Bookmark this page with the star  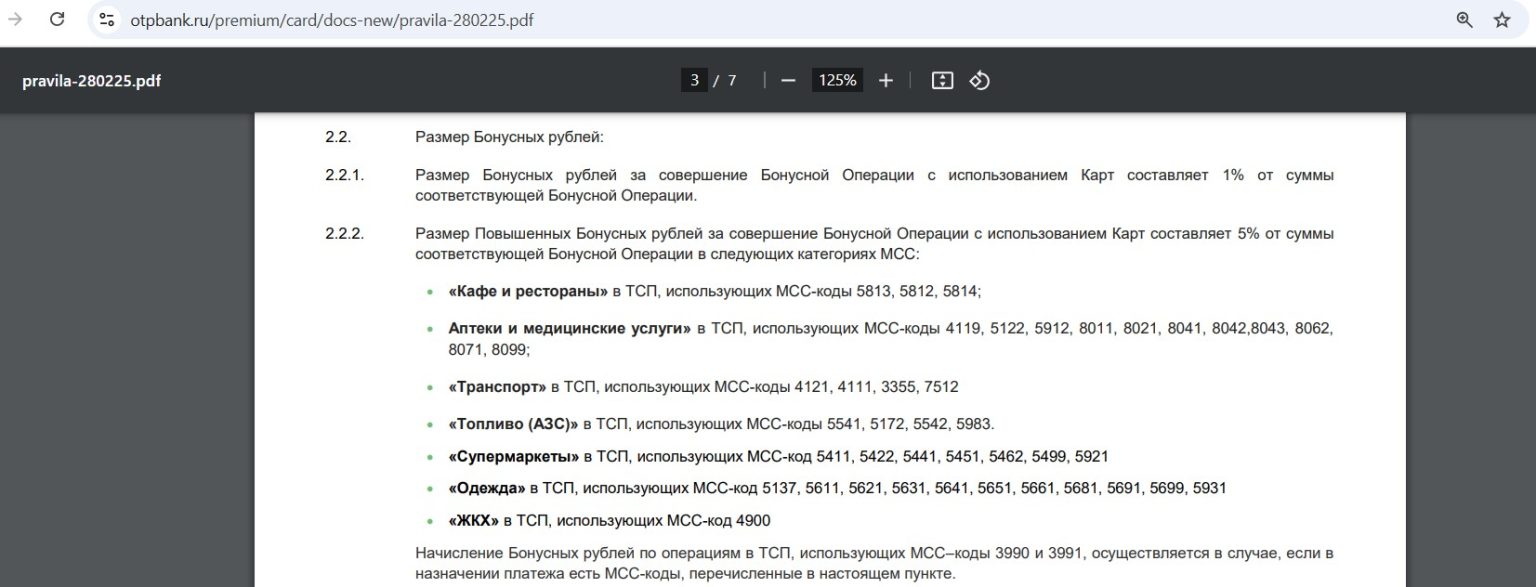click(x=1502, y=20)
